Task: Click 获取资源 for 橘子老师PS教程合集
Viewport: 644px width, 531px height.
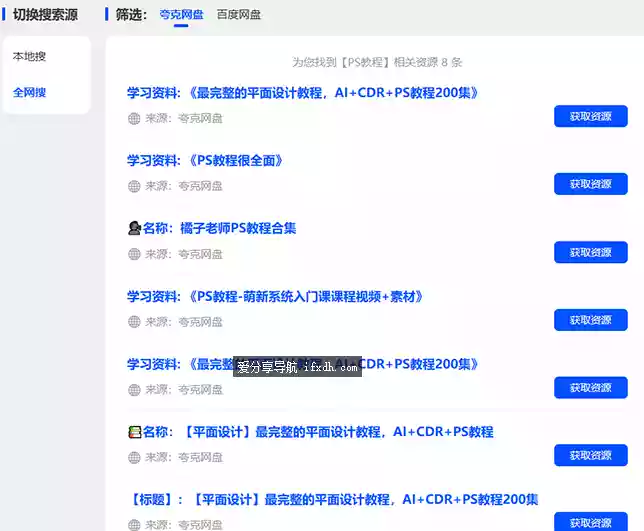Action: 591,252
